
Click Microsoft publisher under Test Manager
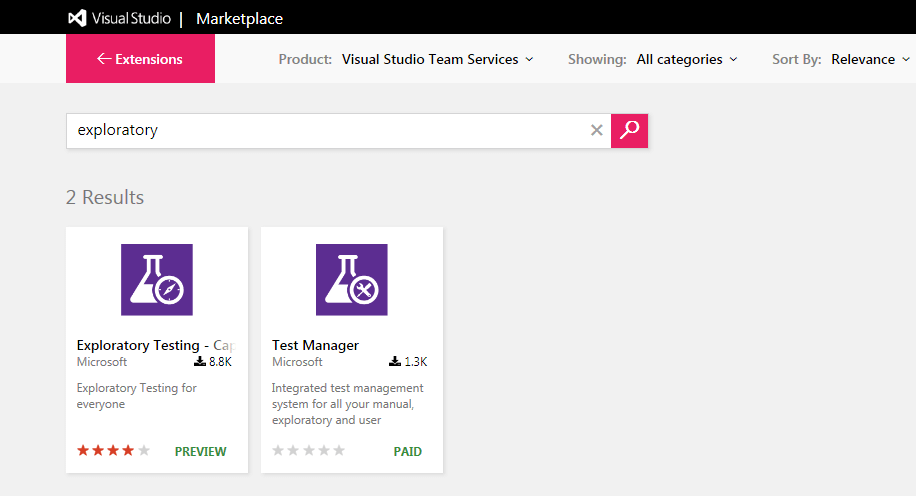click(x=297, y=362)
